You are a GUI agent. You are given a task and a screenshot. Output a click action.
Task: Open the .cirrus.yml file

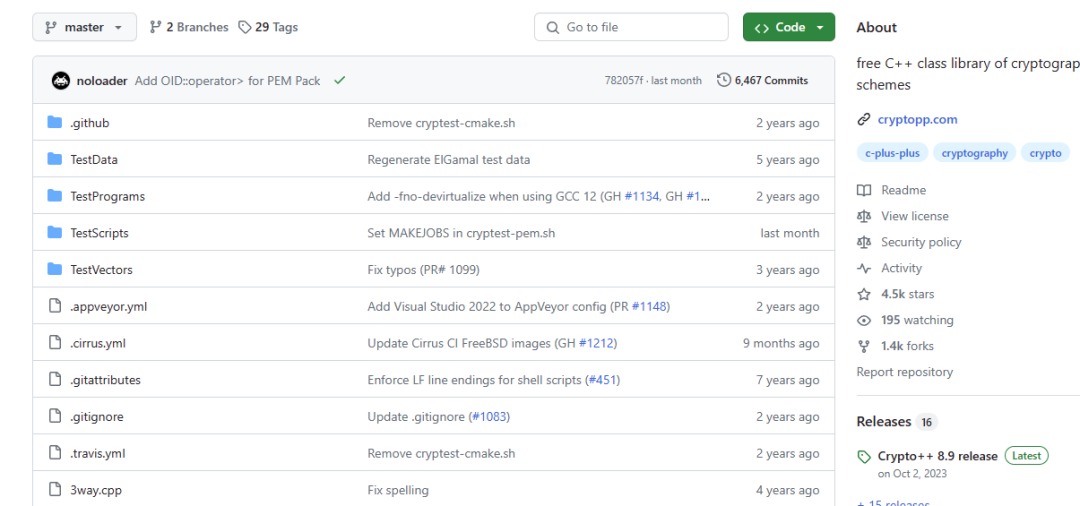tap(98, 343)
